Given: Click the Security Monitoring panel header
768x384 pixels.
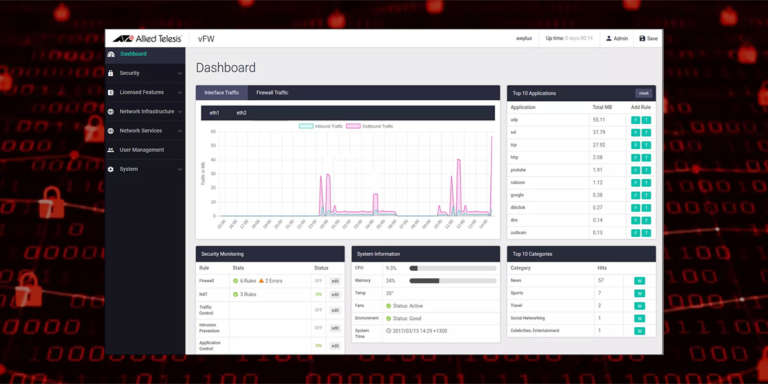Looking at the screenshot, I should [x=270, y=254].
